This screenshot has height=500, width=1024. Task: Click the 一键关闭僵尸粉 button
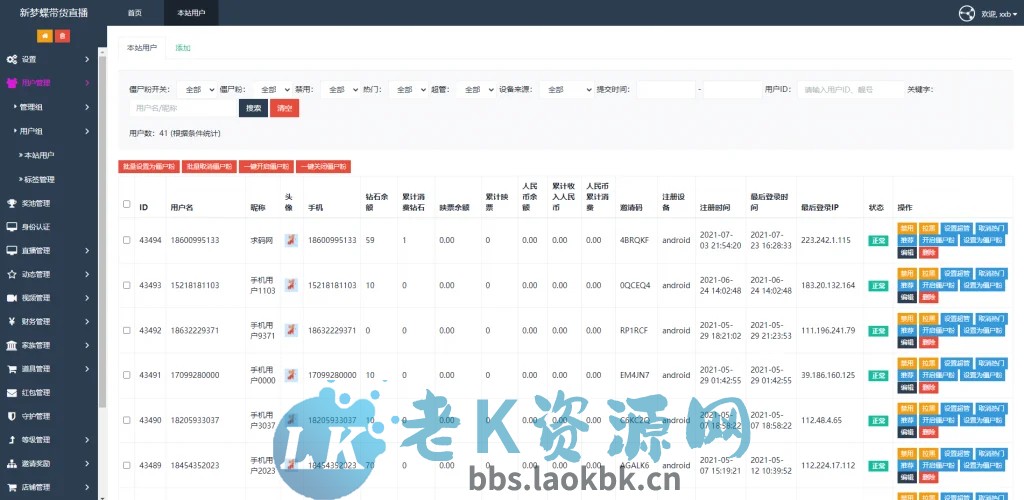pyautogui.click(x=323, y=166)
